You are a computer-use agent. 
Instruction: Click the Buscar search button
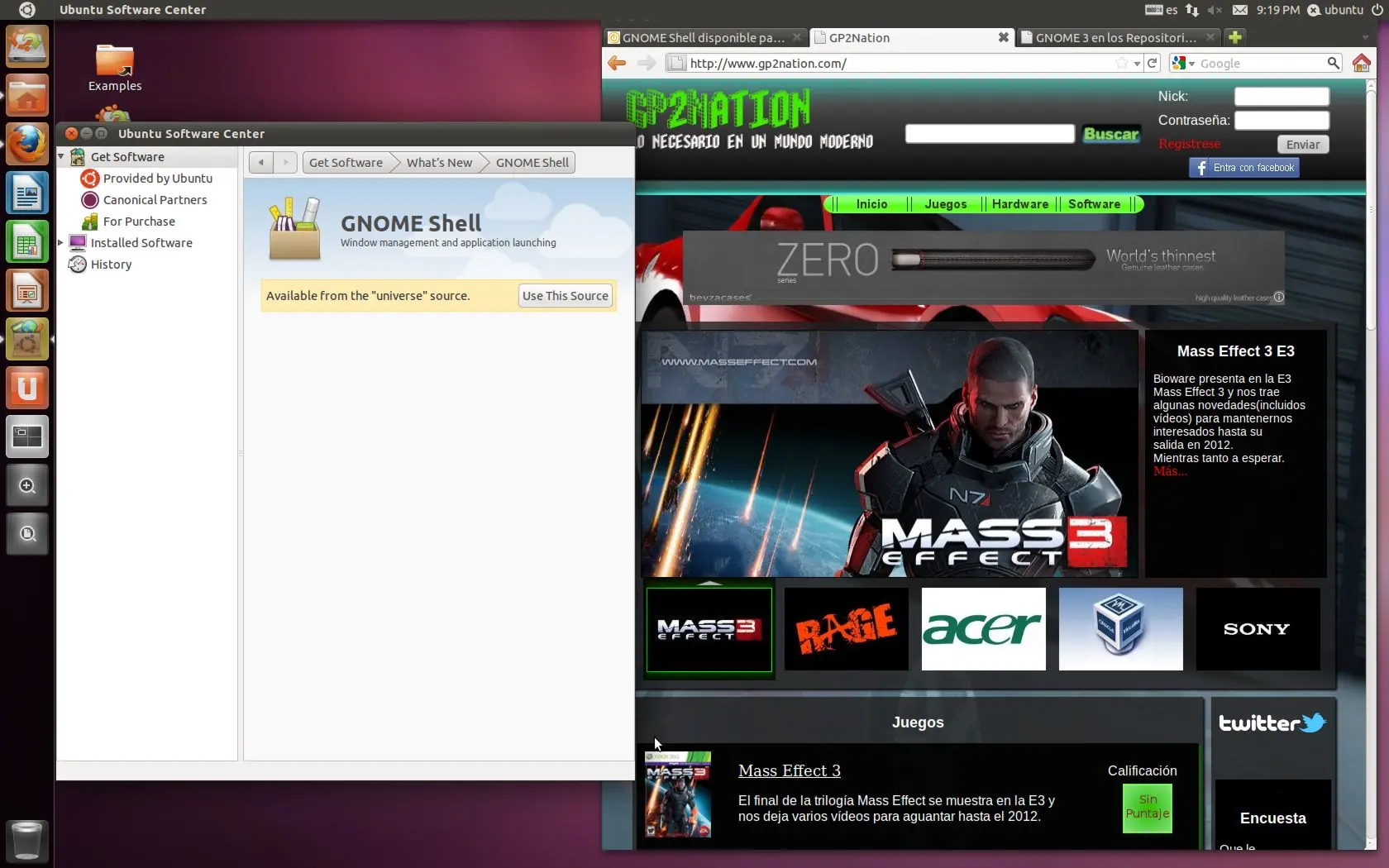1111,134
